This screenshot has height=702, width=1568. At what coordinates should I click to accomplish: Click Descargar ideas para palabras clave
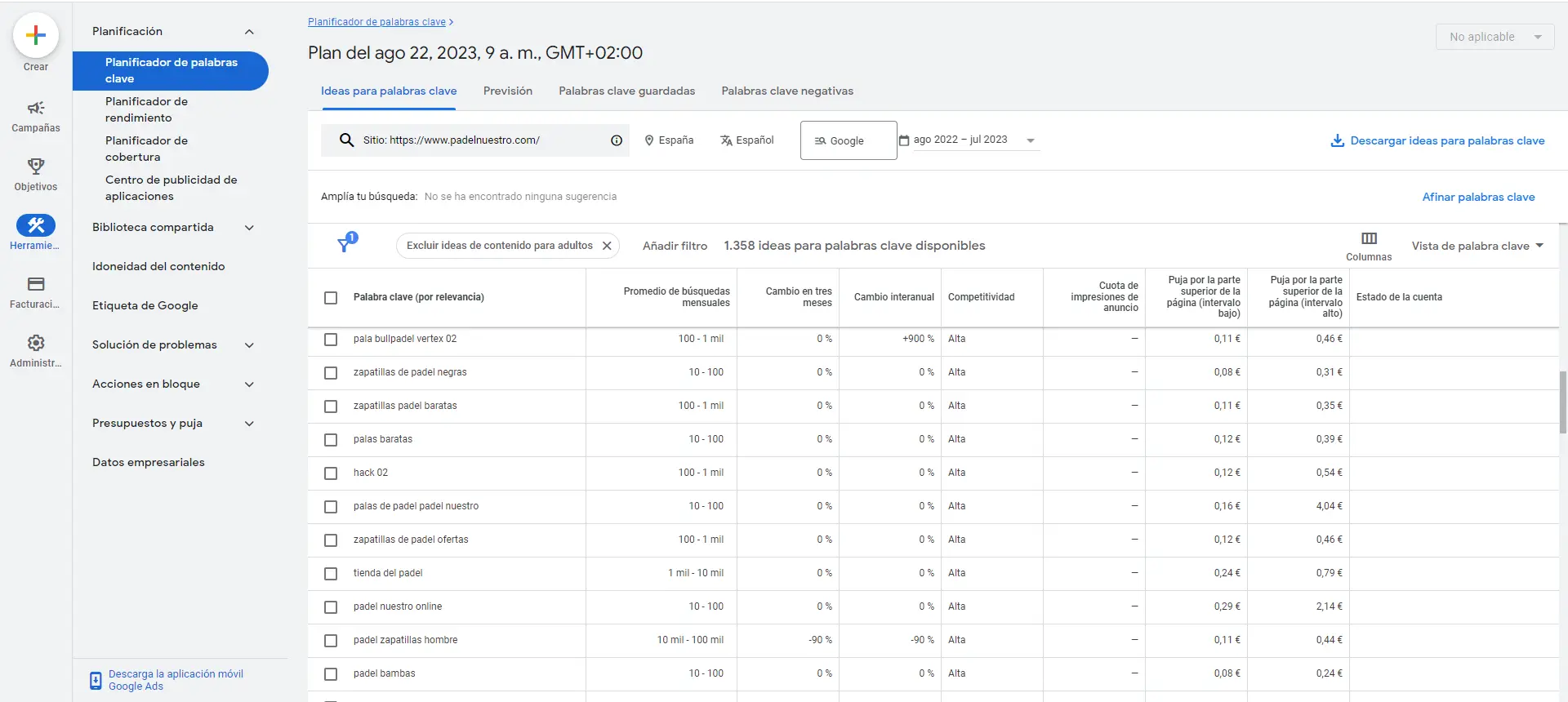tap(1437, 140)
